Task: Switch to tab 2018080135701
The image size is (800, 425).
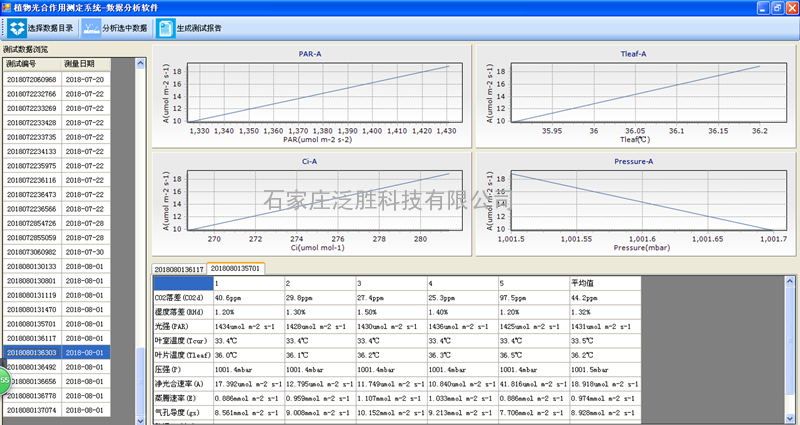Action: click(x=235, y=268)
